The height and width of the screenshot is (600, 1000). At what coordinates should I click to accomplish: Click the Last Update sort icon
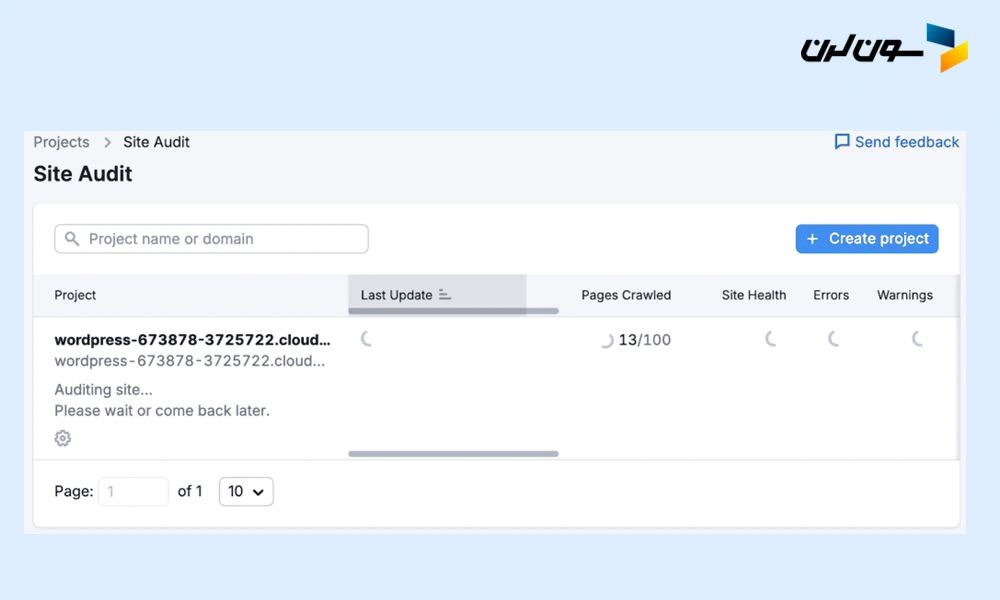(445, 295)
